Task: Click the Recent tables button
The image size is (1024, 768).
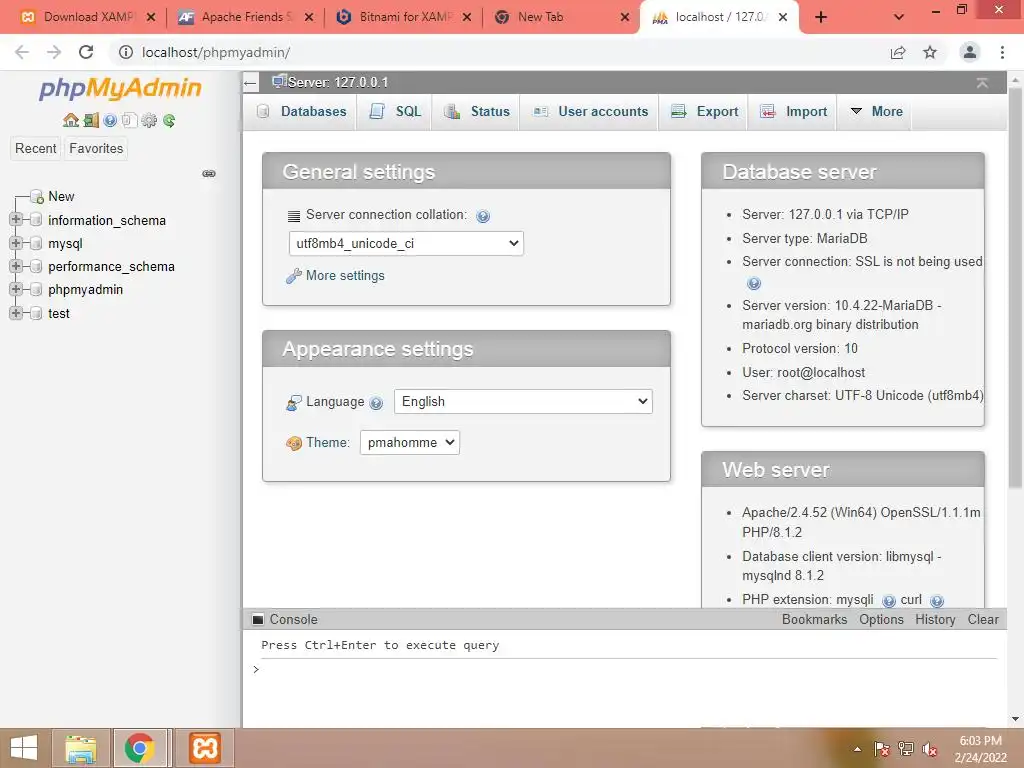Action: [x=36, y=148]
